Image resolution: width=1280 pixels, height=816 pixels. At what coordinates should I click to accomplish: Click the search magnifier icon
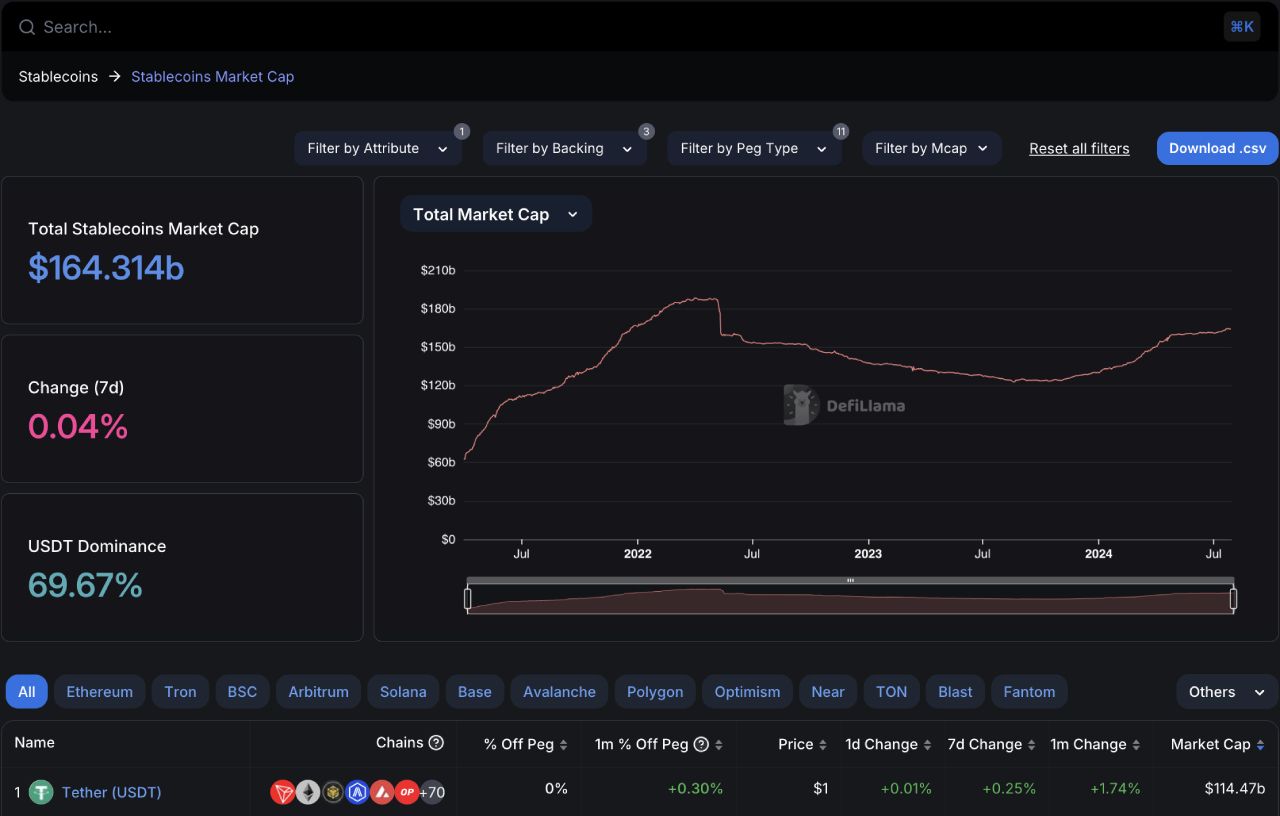pos(27,27)
